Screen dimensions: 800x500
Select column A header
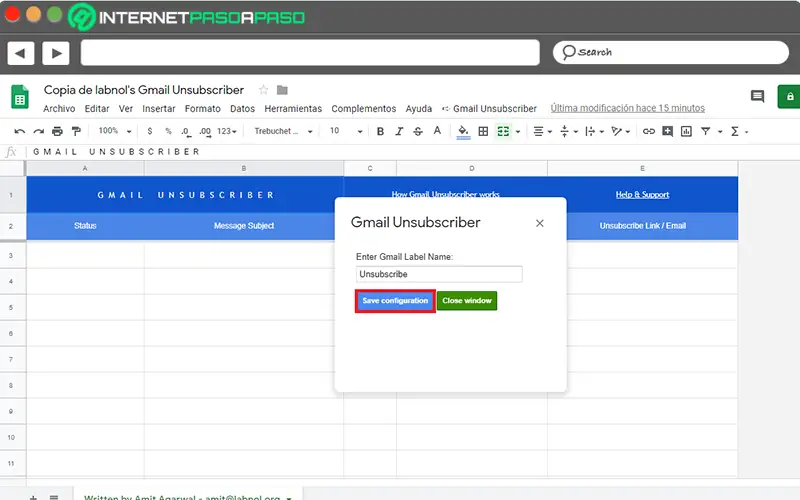pos(85,168)
